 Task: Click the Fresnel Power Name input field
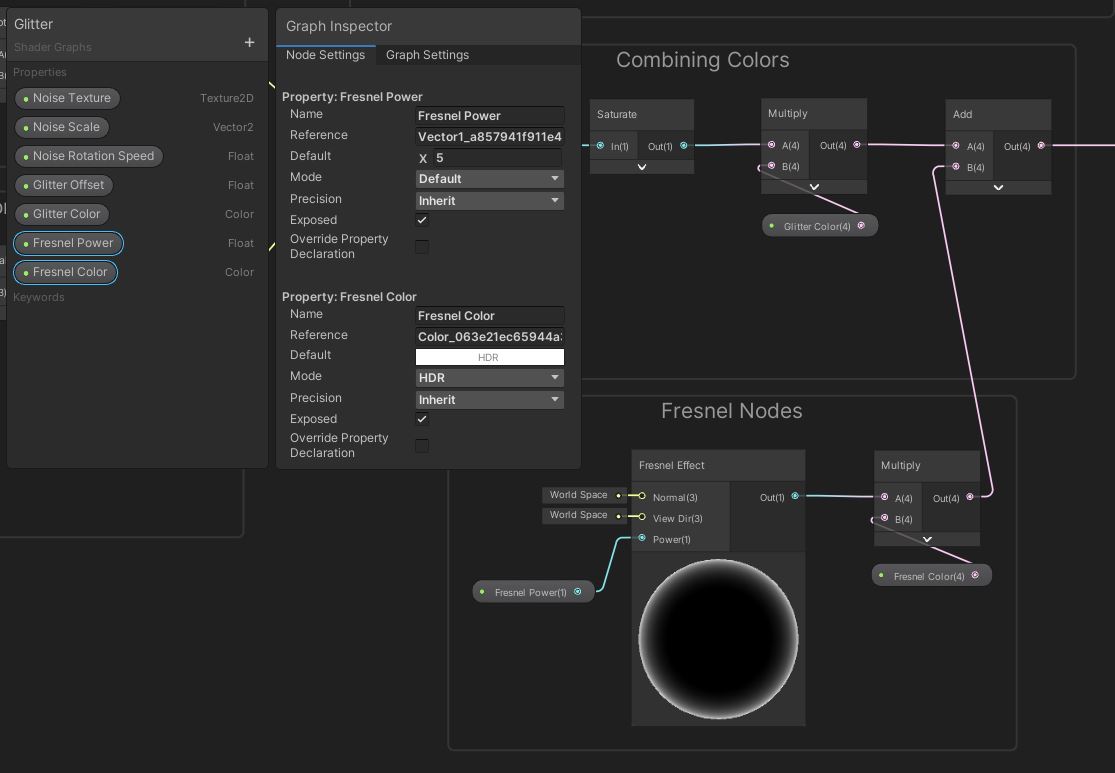click(489, 116)
